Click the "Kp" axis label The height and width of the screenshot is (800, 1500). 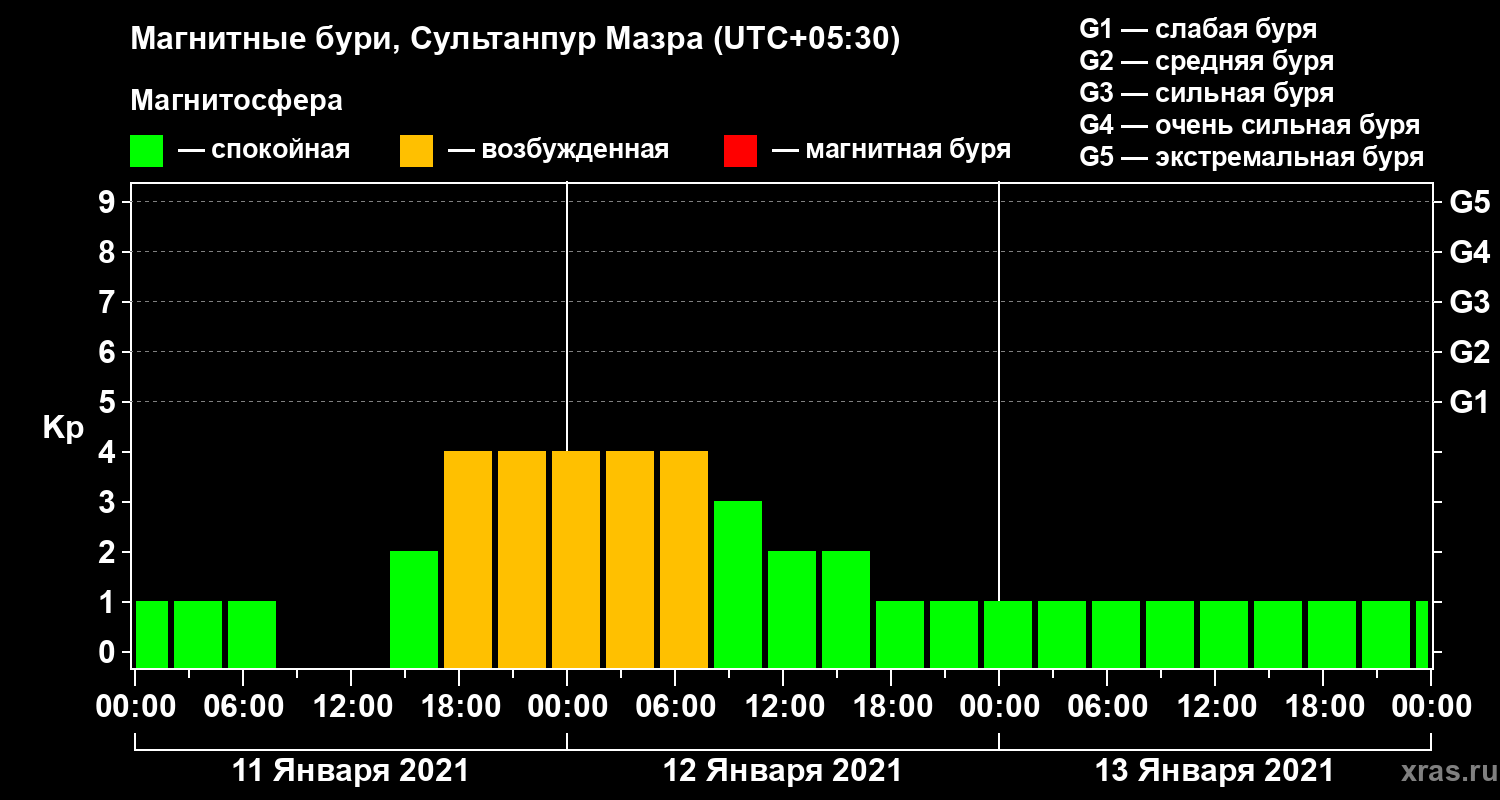pyautogui.click(x=63, y=429)
